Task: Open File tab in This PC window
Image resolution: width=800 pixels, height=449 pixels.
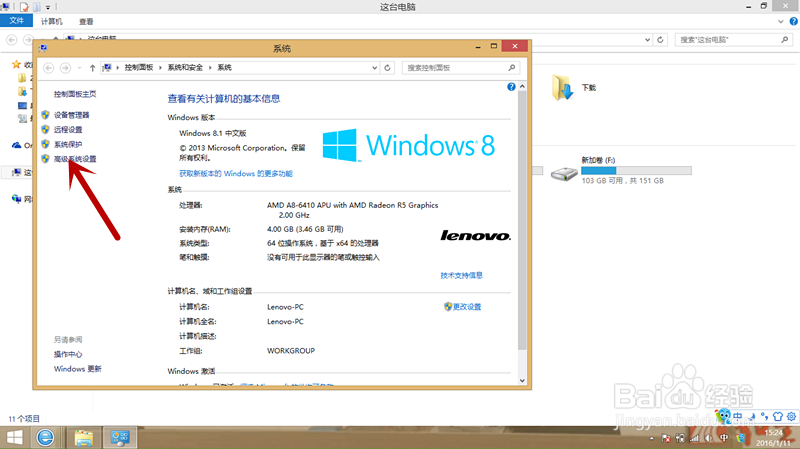Action: 16,21
